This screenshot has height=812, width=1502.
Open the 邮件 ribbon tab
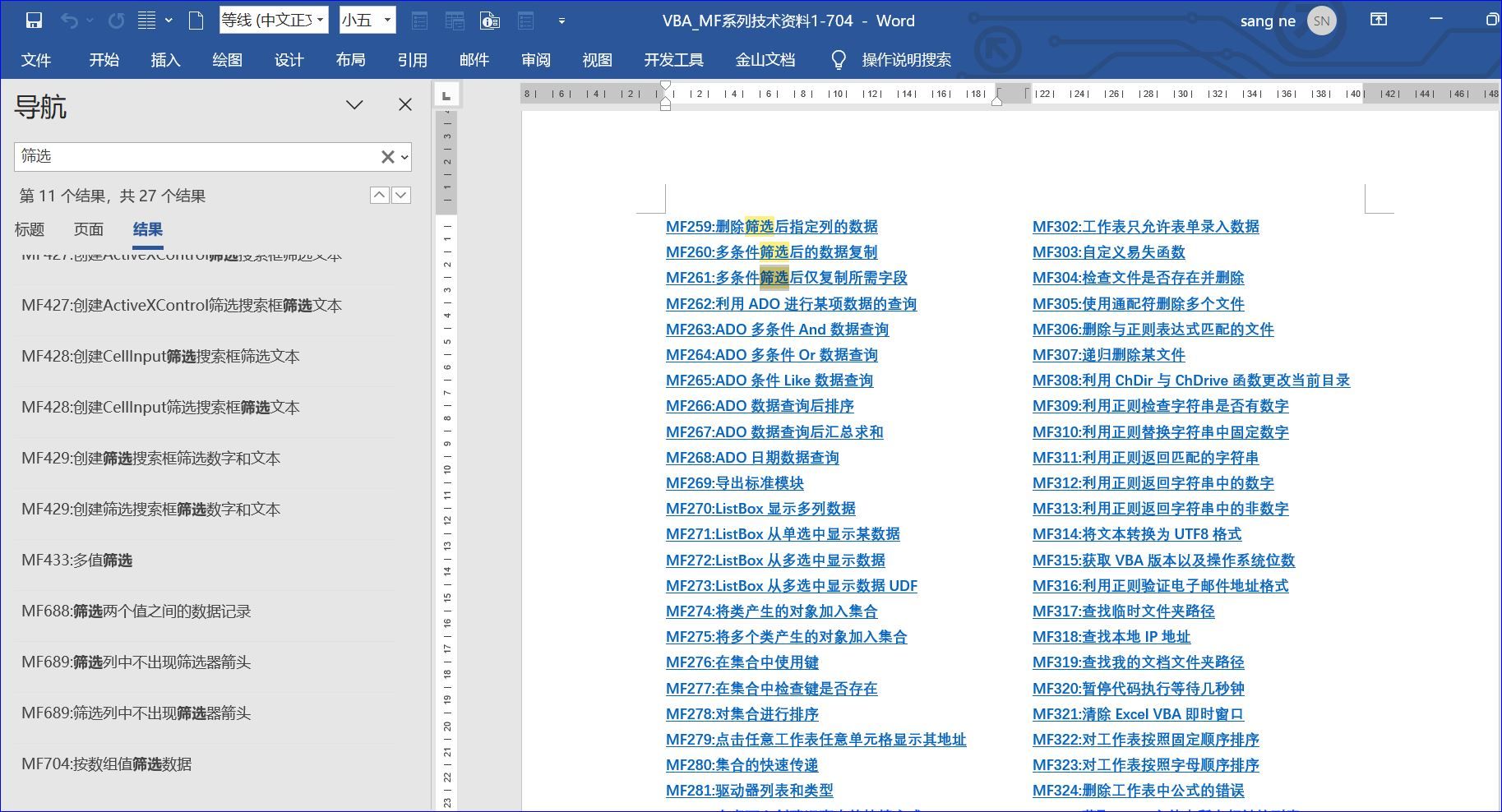pos(474,60)
